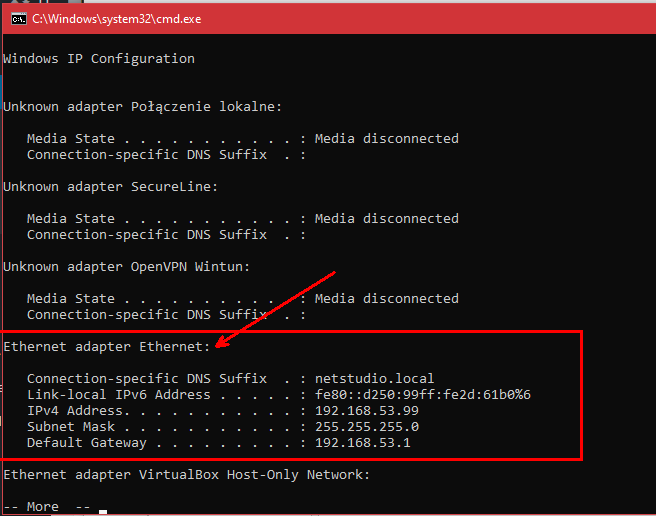Click the "Media disconnected" text under Połączenie lokalne

[x=386, y=139]
